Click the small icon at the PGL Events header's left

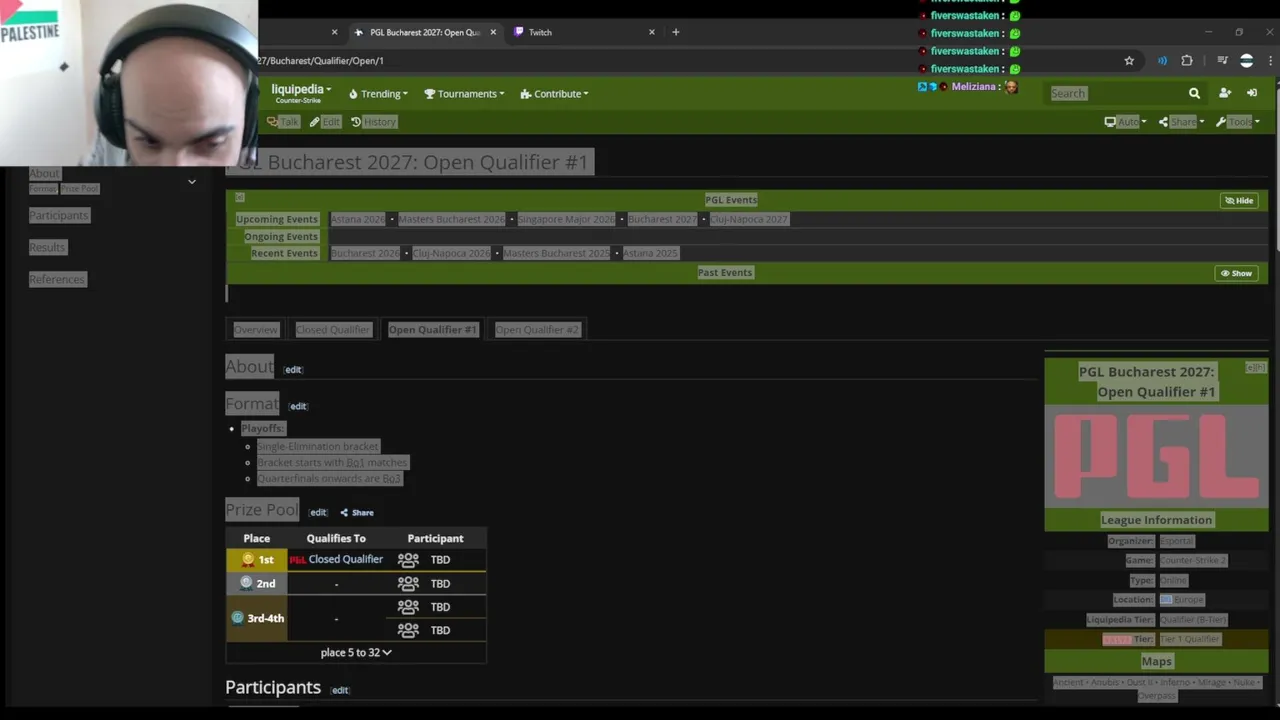(239, 198)
